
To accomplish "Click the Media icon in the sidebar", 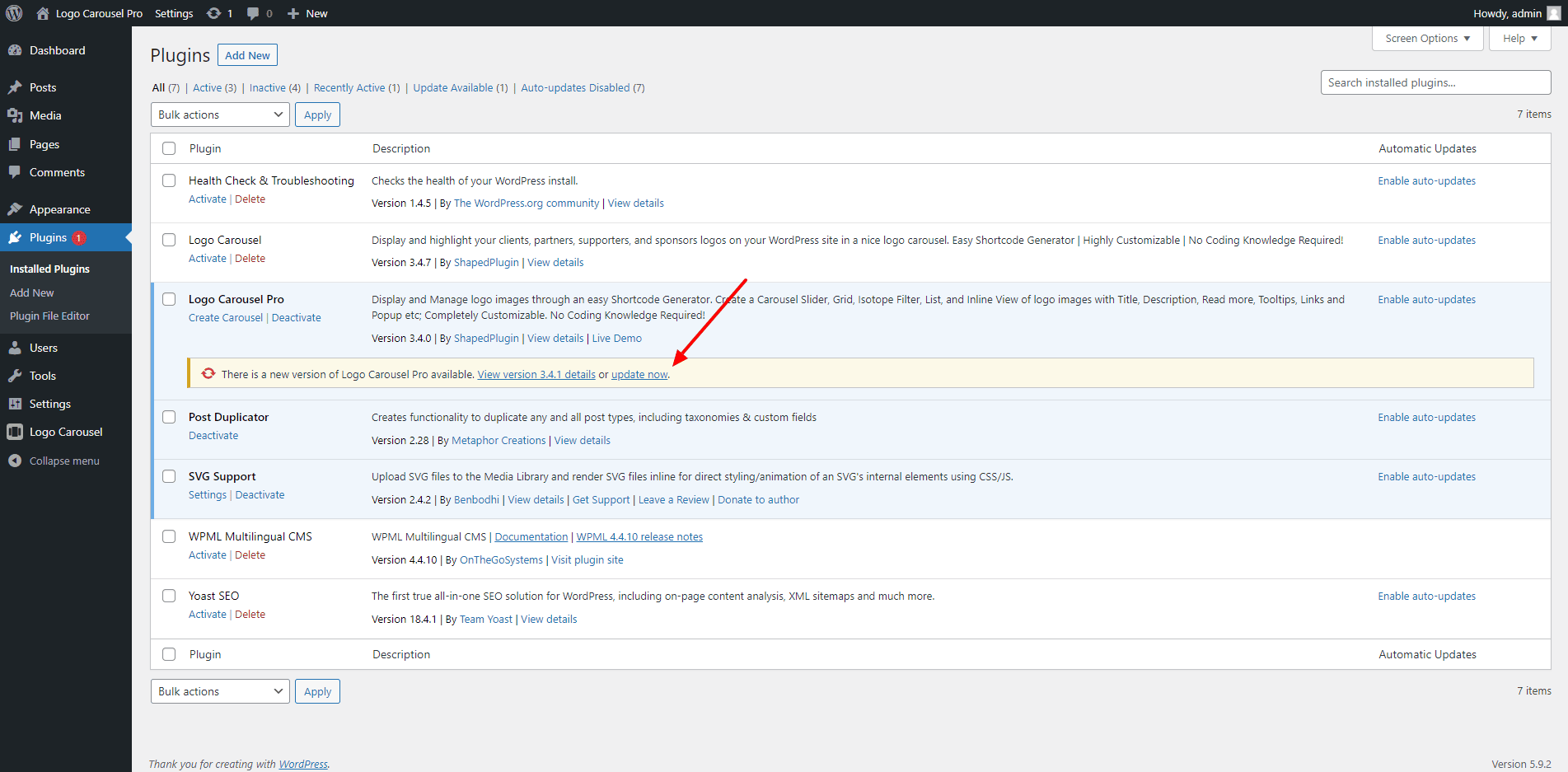I will point(15,115).
